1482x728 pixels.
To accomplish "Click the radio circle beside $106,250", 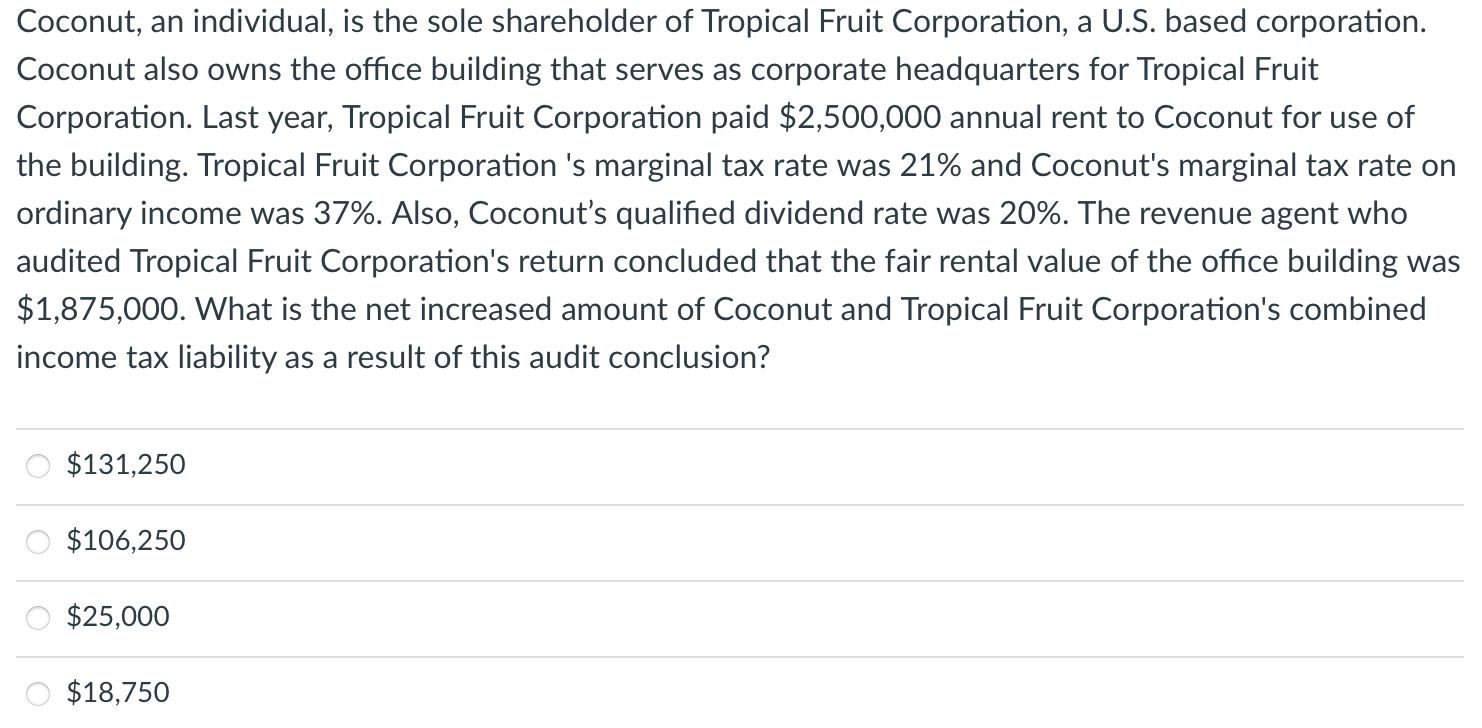I will (x=38, y=541).
